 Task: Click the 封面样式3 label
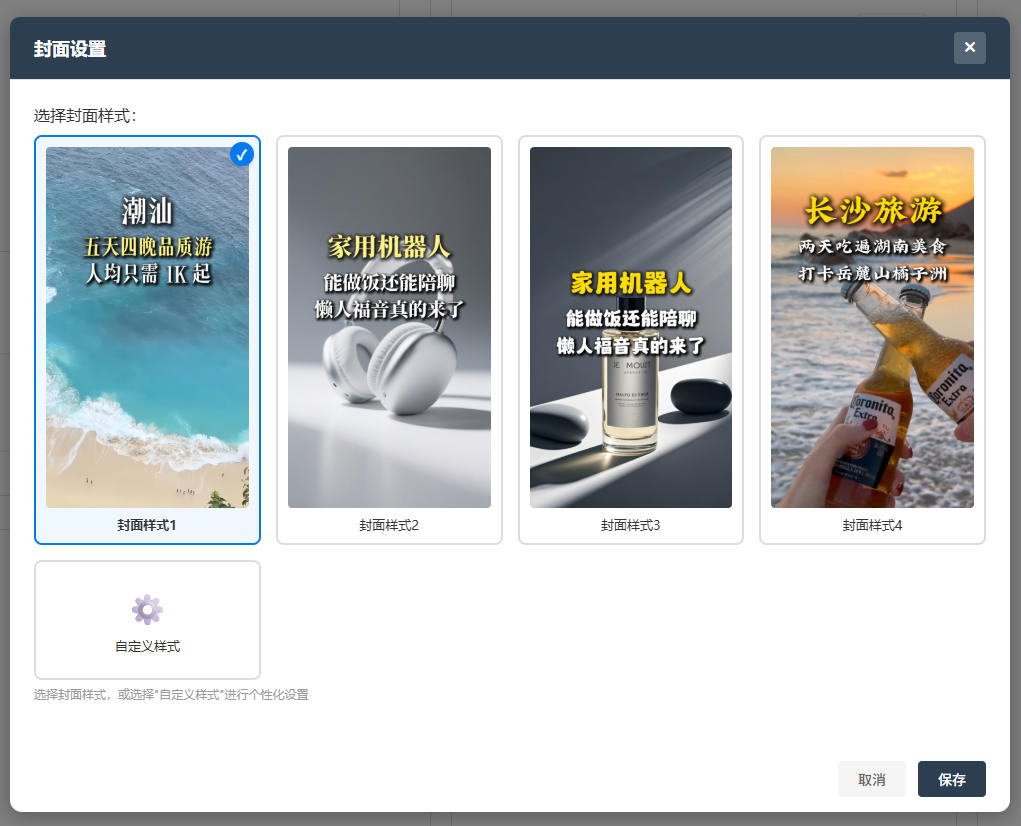(631, 525)
